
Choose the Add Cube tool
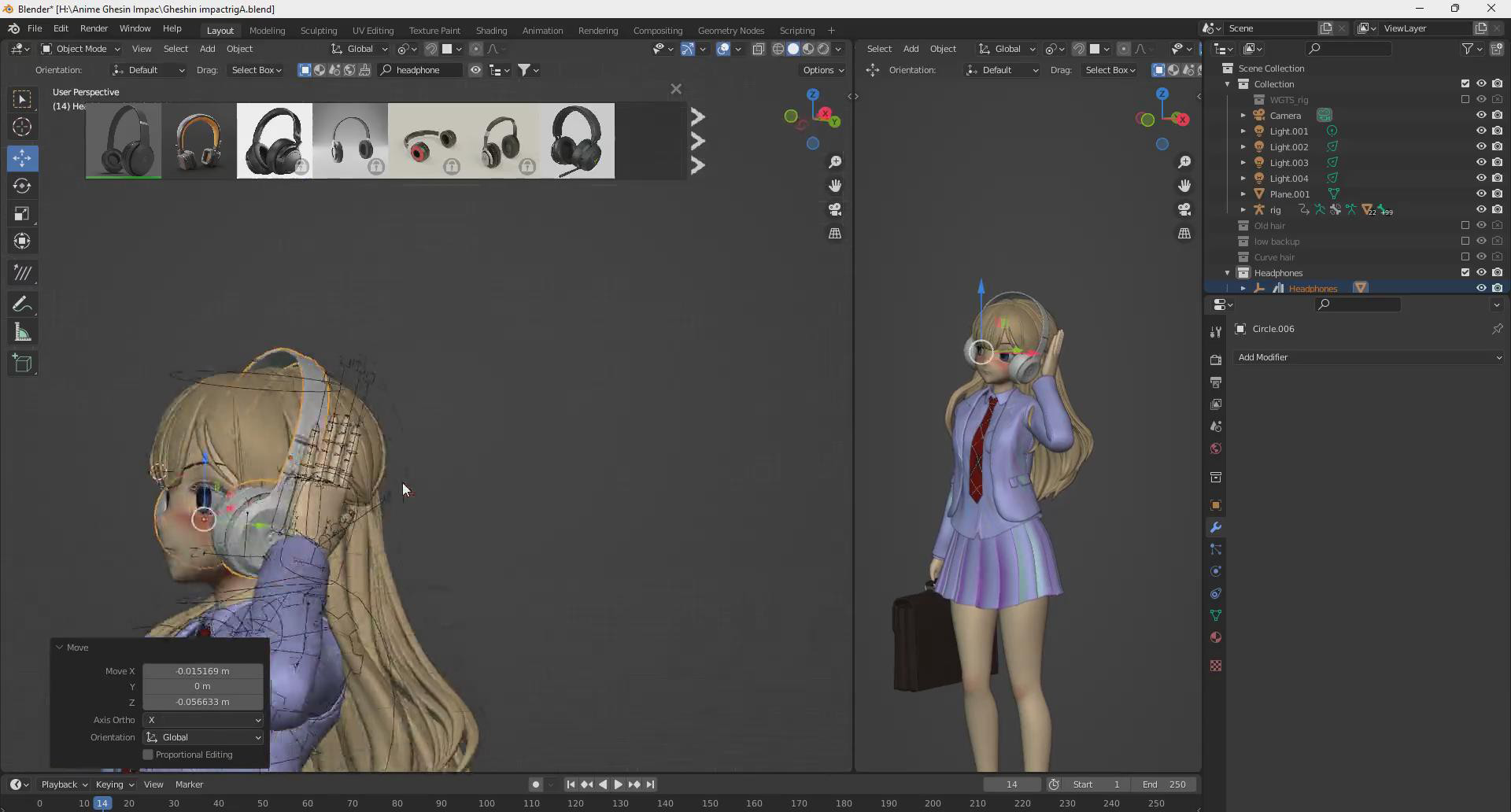[22, 364]
